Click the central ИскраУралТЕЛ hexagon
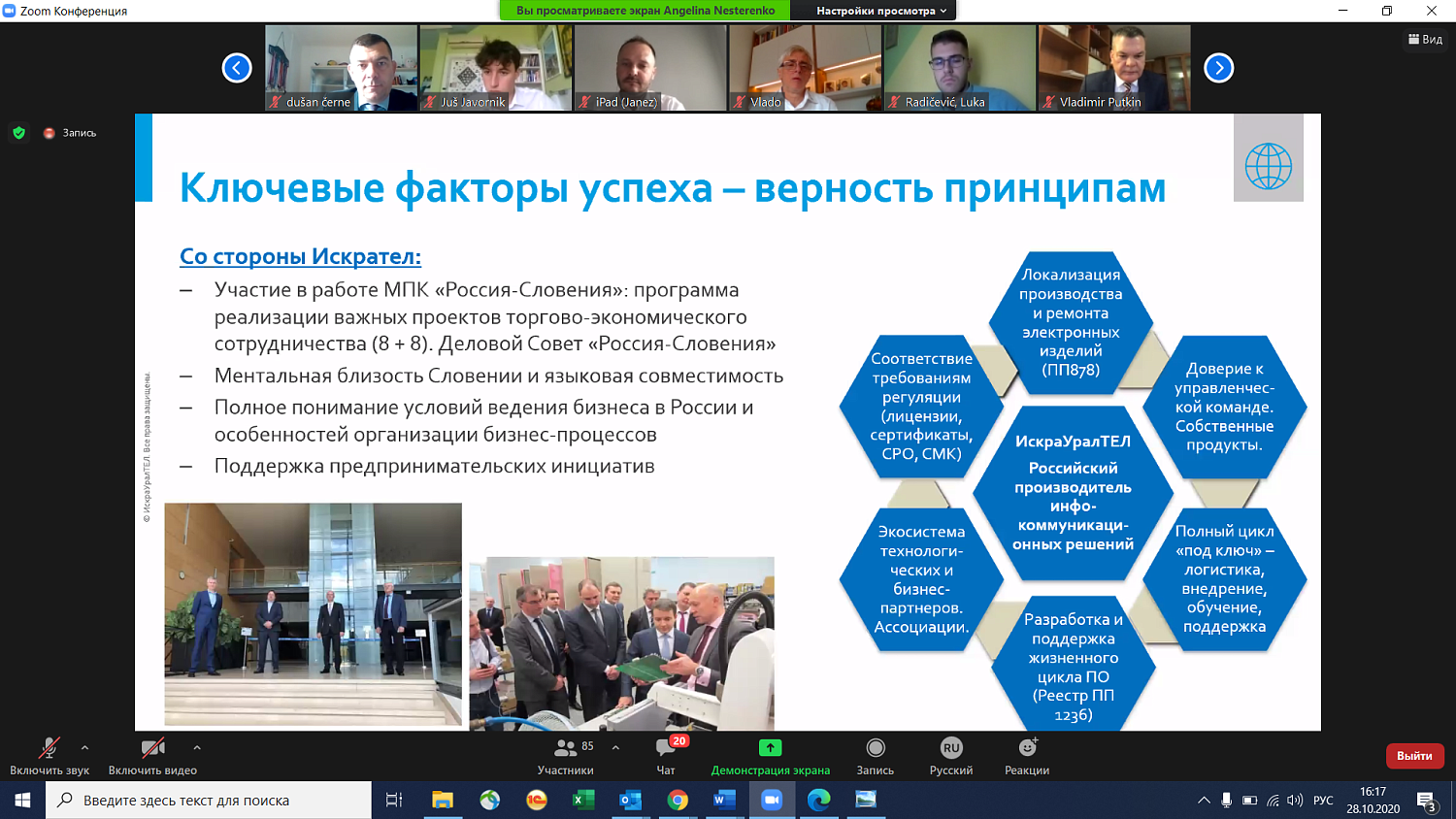 1073,493
